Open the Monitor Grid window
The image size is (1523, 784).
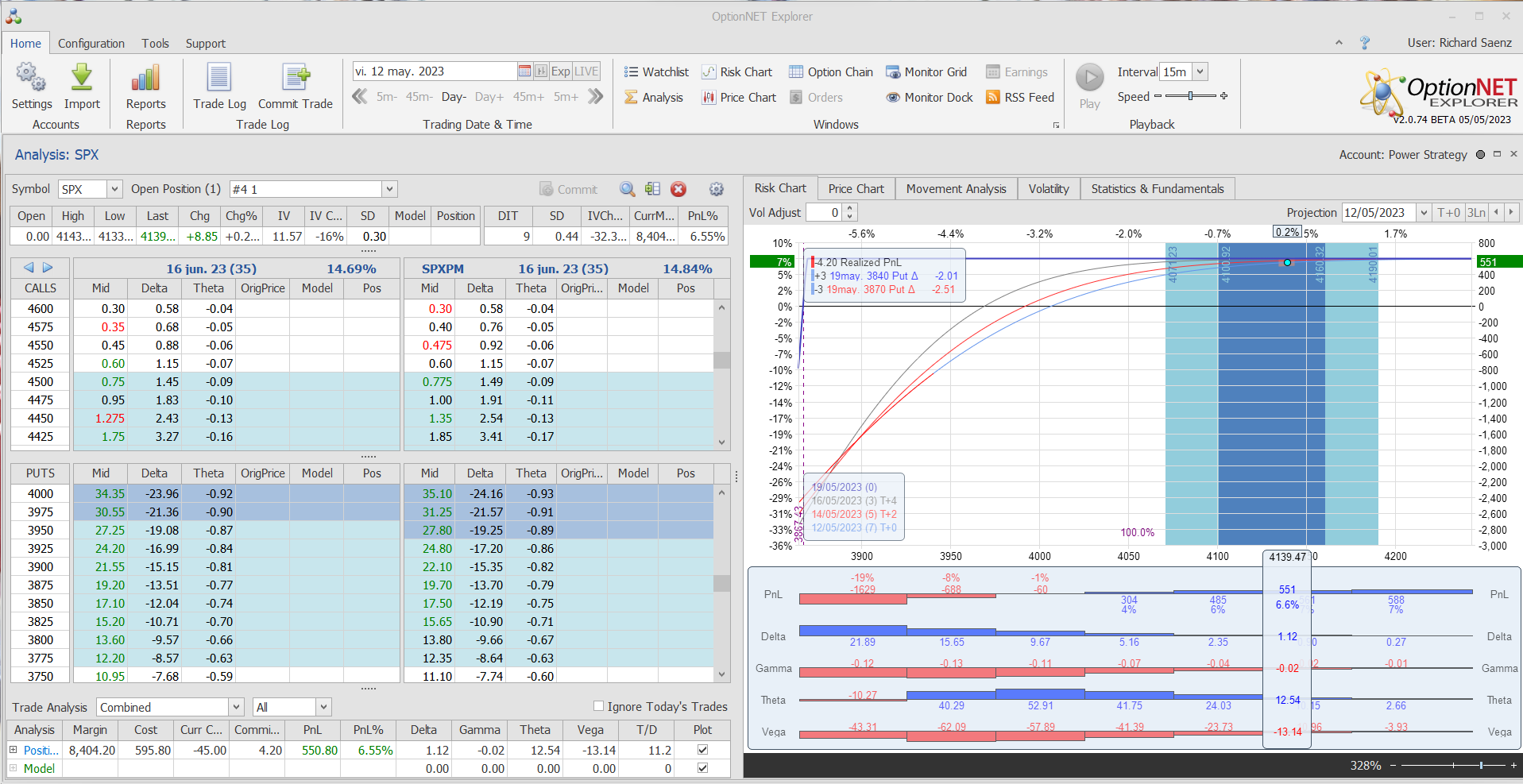(926, 72)
